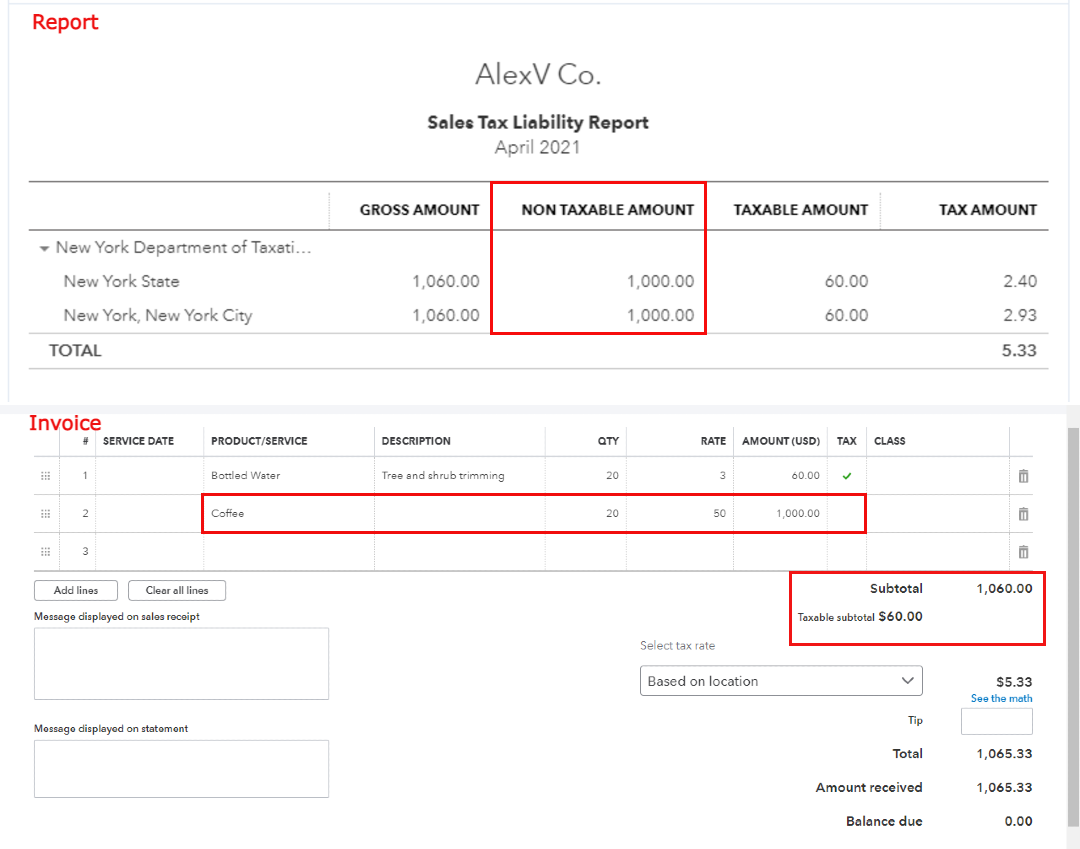Grab the drag handle of line 1
1080x849 pixels.
[x=45, y=476]
